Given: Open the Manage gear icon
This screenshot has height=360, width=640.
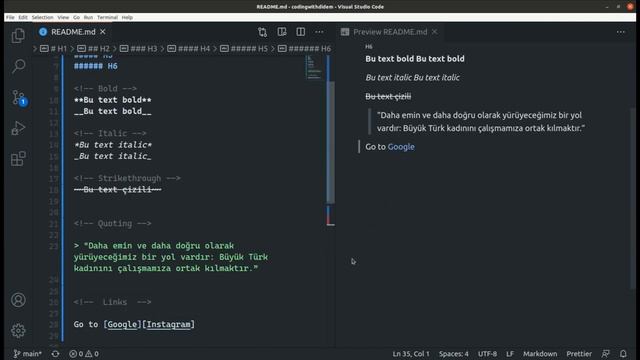Looking at the screenshot, I should (x=18, y=330).
